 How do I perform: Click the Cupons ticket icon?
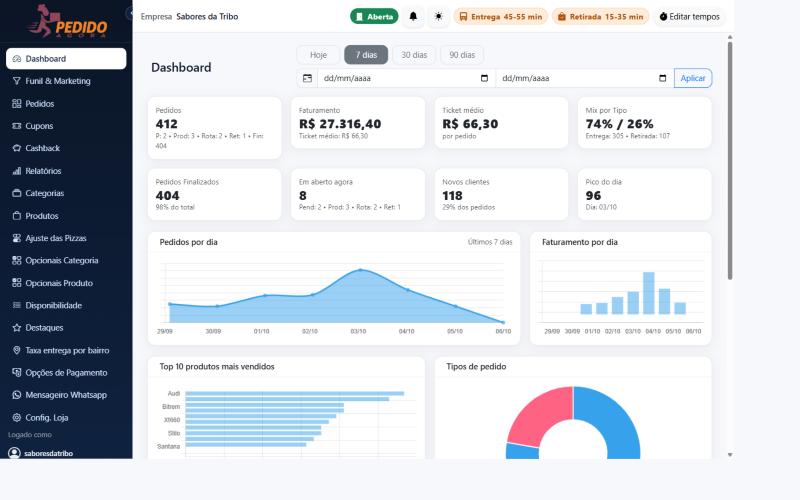click(16, 126)
